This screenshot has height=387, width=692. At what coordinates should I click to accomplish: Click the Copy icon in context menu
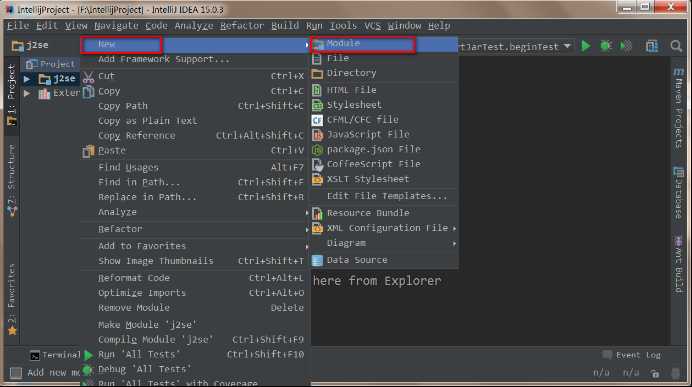point(89,92)
